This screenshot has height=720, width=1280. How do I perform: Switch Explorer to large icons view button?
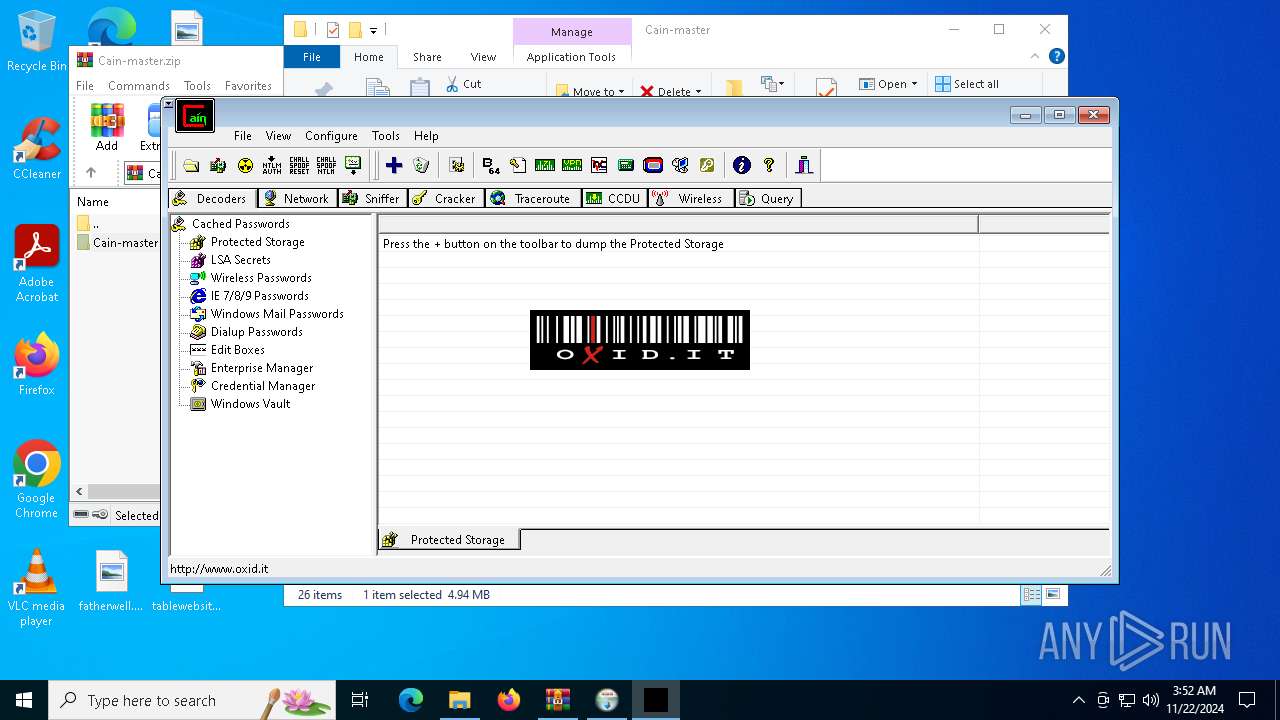(x=1052, y=594)
